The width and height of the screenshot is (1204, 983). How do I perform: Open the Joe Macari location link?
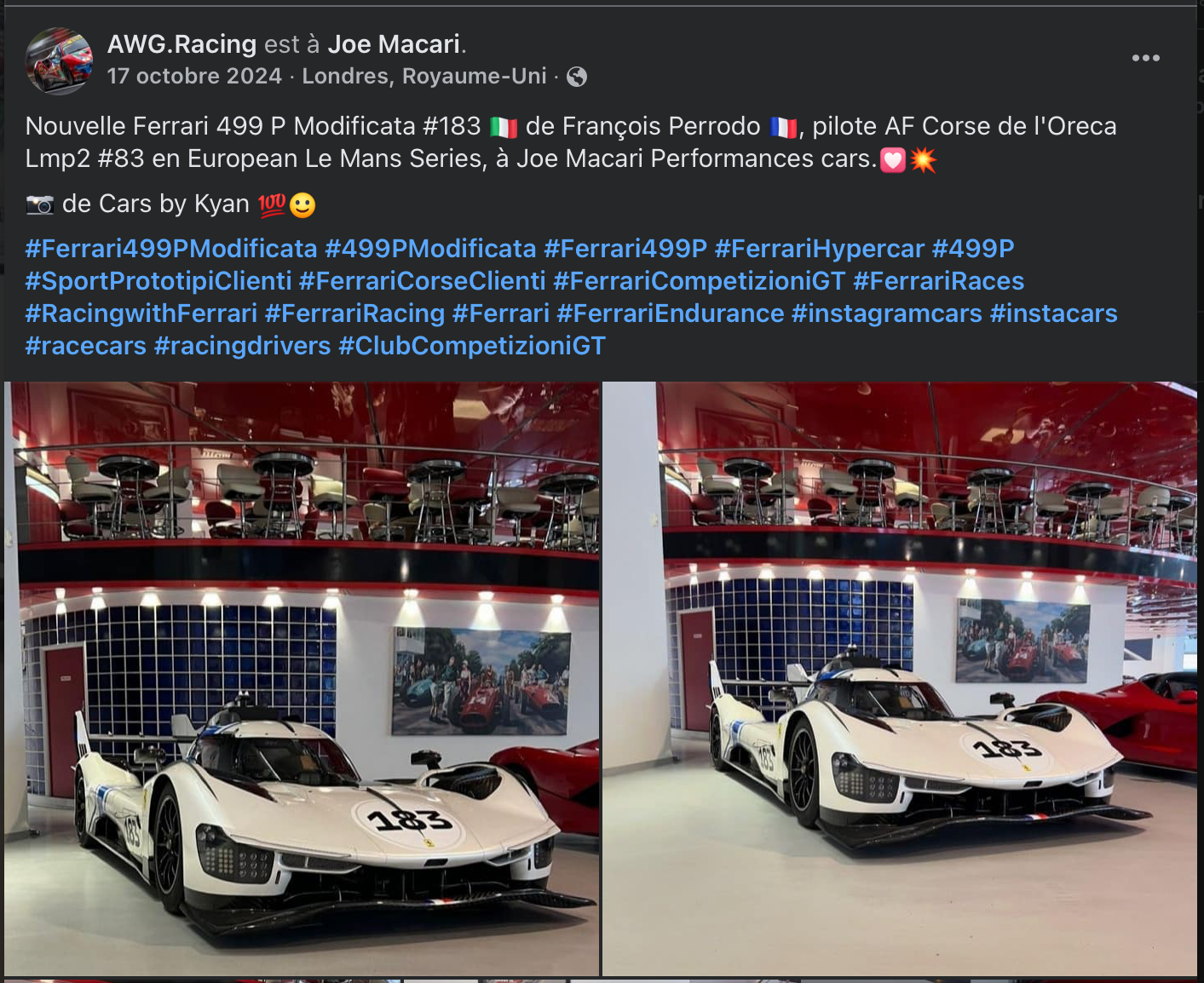394,44
